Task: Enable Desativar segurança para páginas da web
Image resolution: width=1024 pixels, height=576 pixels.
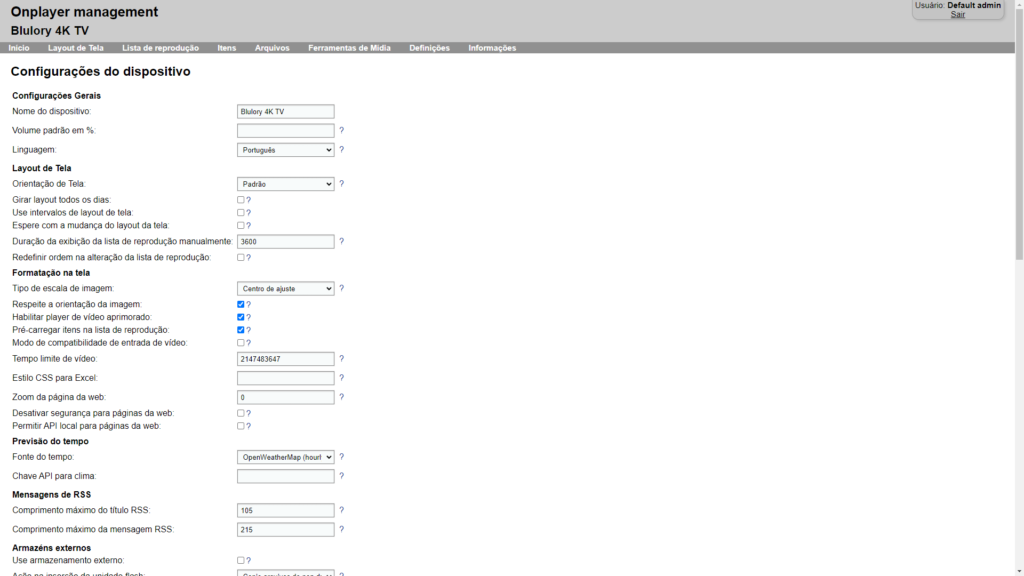Action: click(240, 413)
